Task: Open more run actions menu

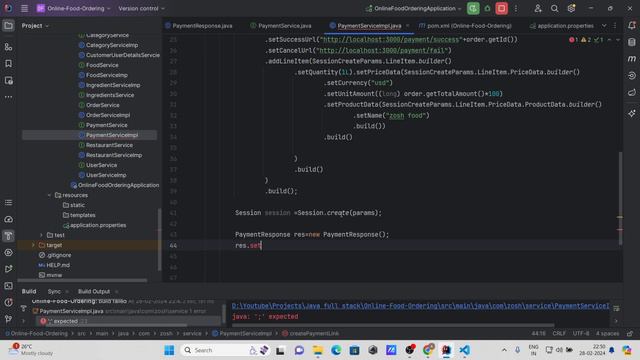Action: 516,8
